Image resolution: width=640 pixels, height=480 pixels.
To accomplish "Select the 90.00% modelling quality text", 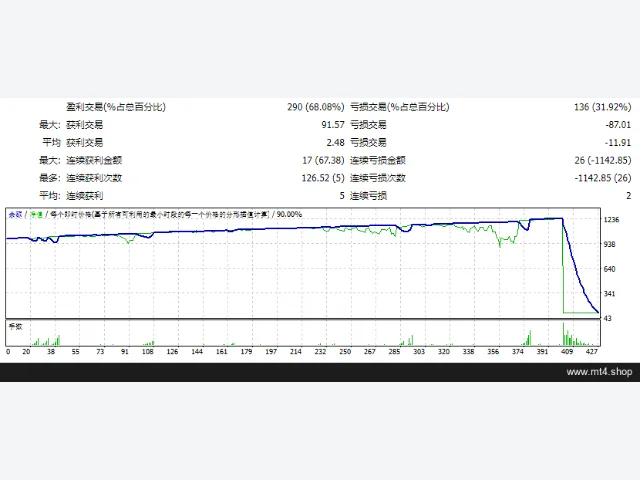I will [x=289, y=214].
